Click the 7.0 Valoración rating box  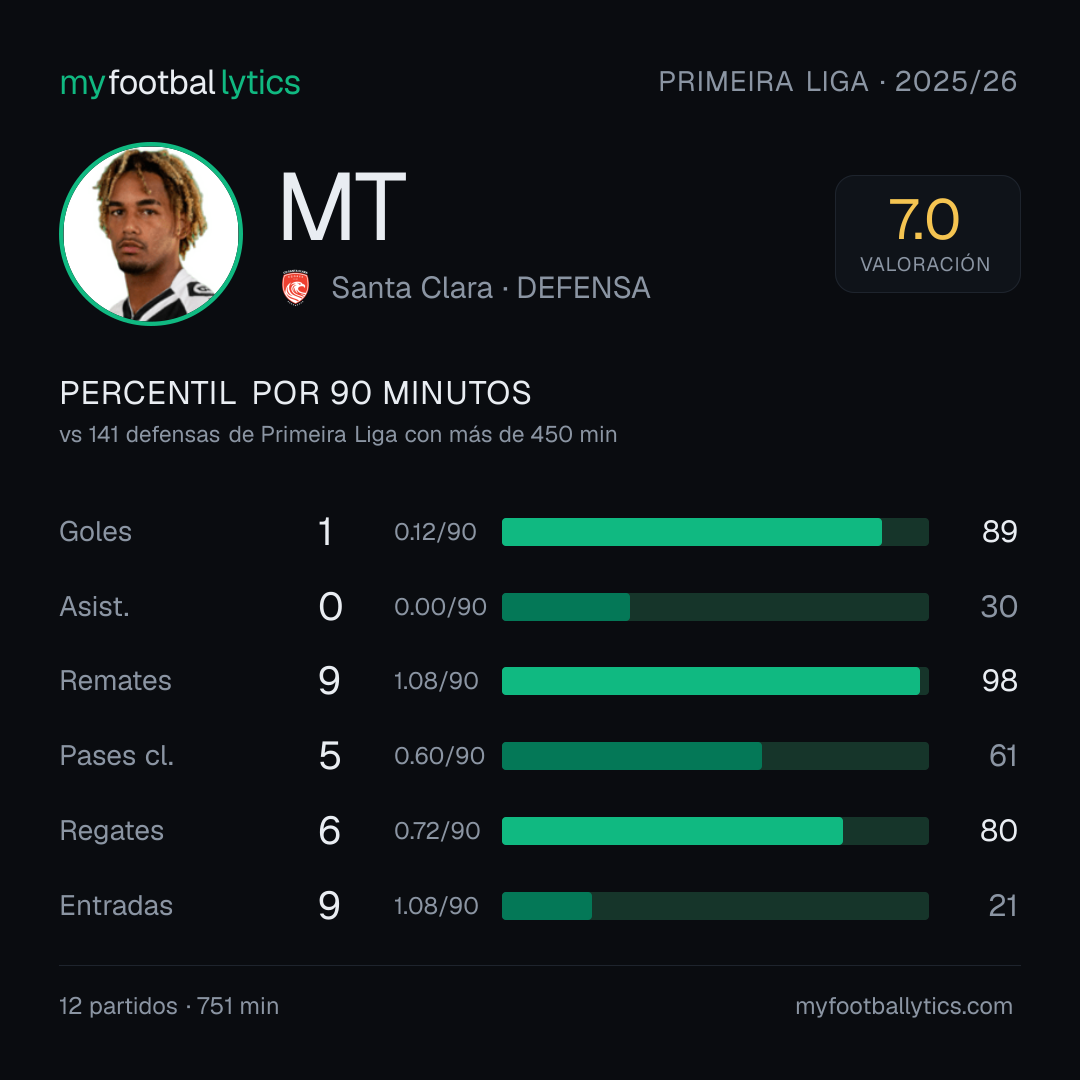click(927, 233)
